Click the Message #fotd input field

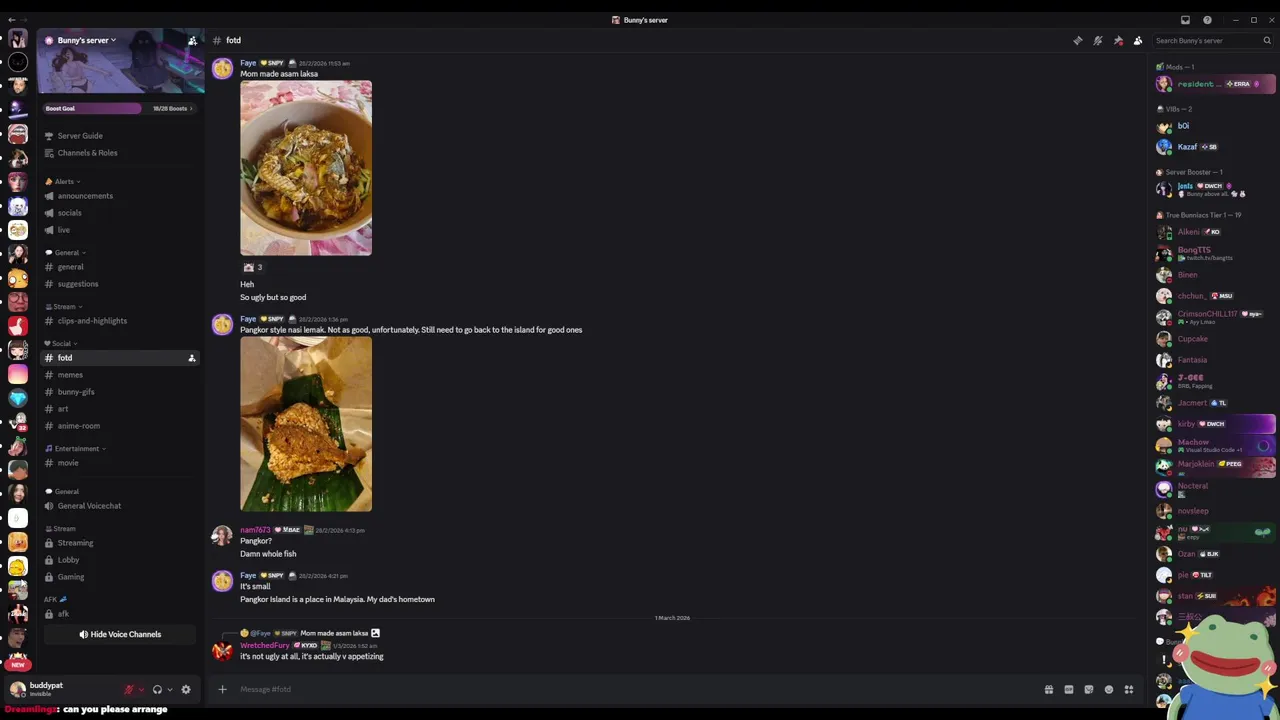[x=635, y=689]
